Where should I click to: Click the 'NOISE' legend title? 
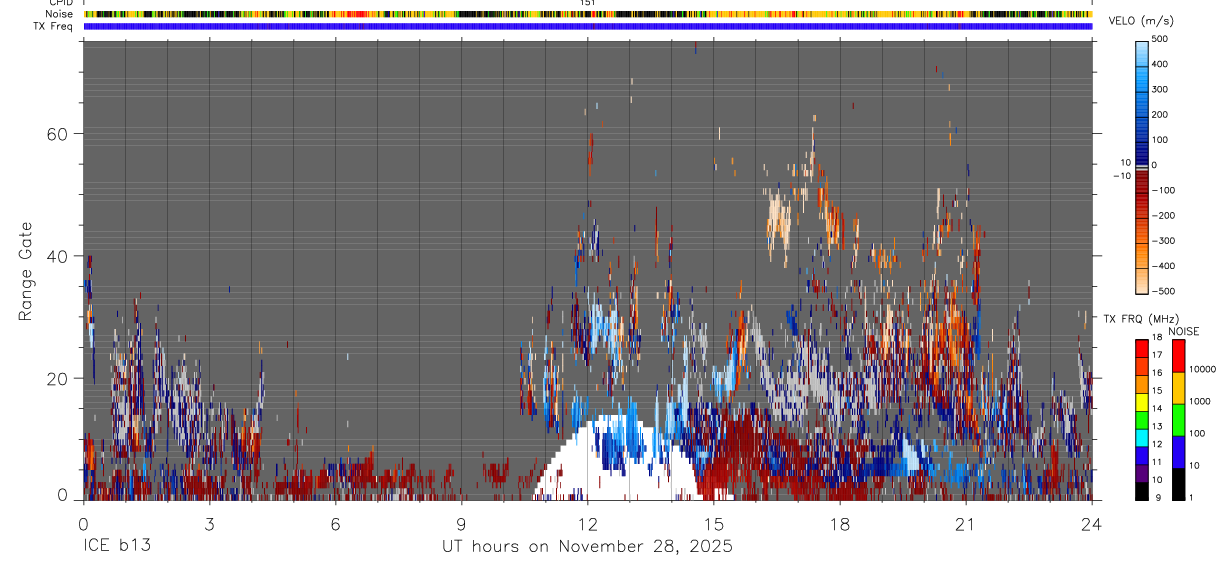pyautogui.click(x=1183, y=331)
